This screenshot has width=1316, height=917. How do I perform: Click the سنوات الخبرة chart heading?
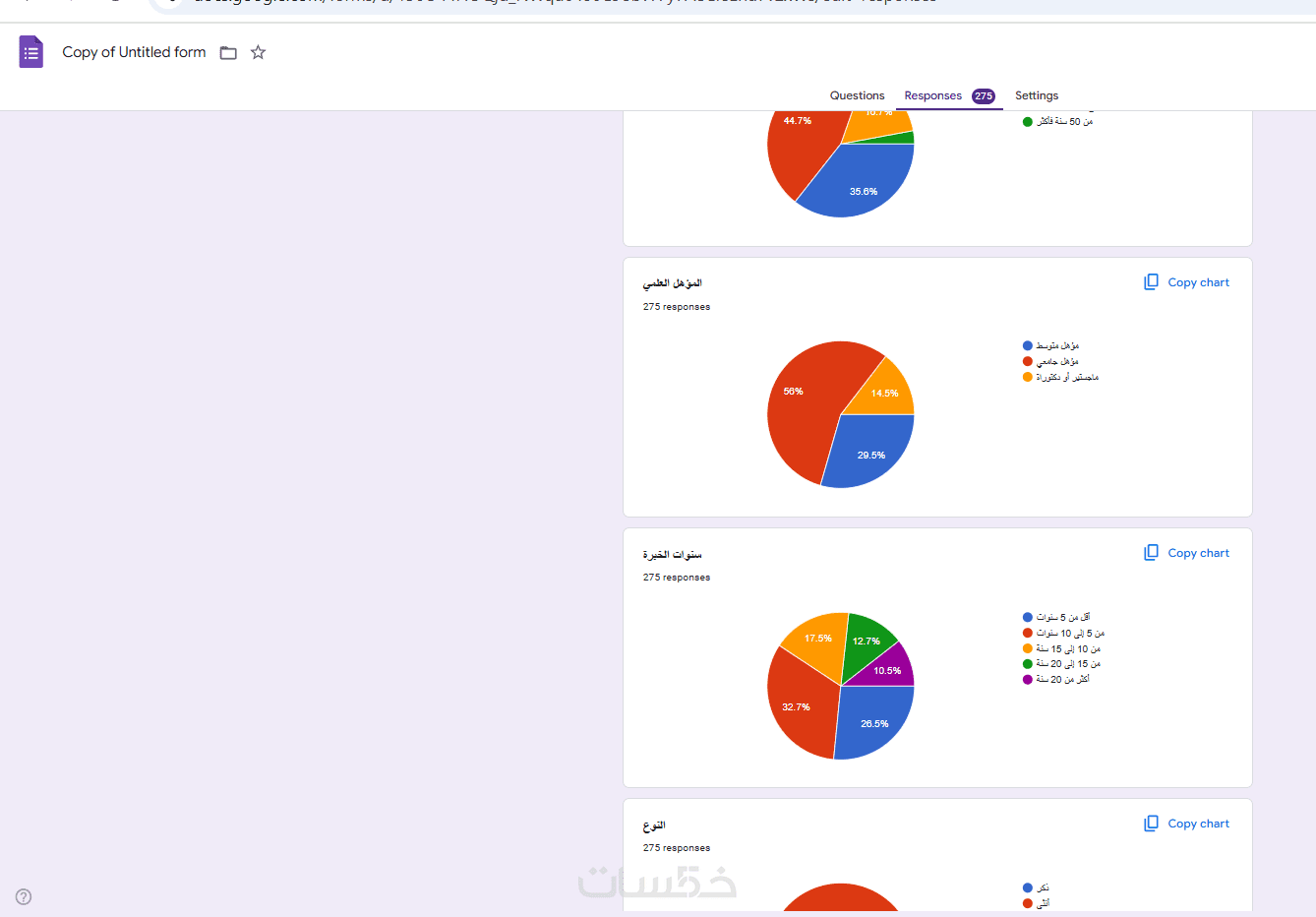pos(673,554)
